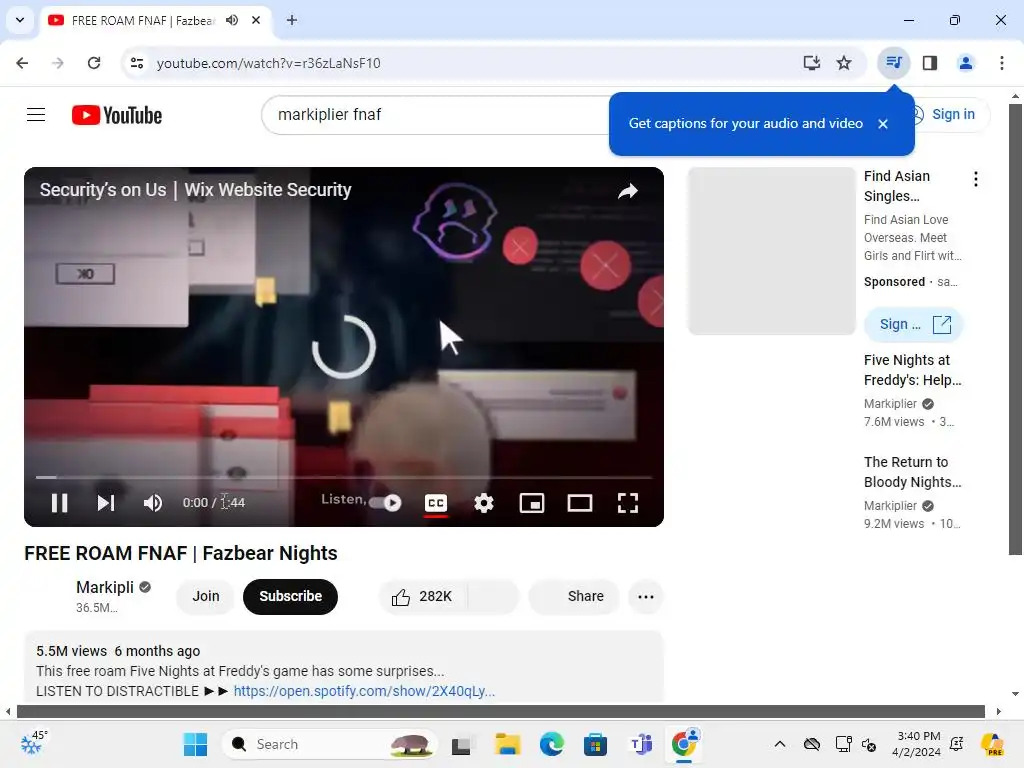The image size is (1024, 768).
Task: Skip to the next video
Action: (x=106, y=503)
